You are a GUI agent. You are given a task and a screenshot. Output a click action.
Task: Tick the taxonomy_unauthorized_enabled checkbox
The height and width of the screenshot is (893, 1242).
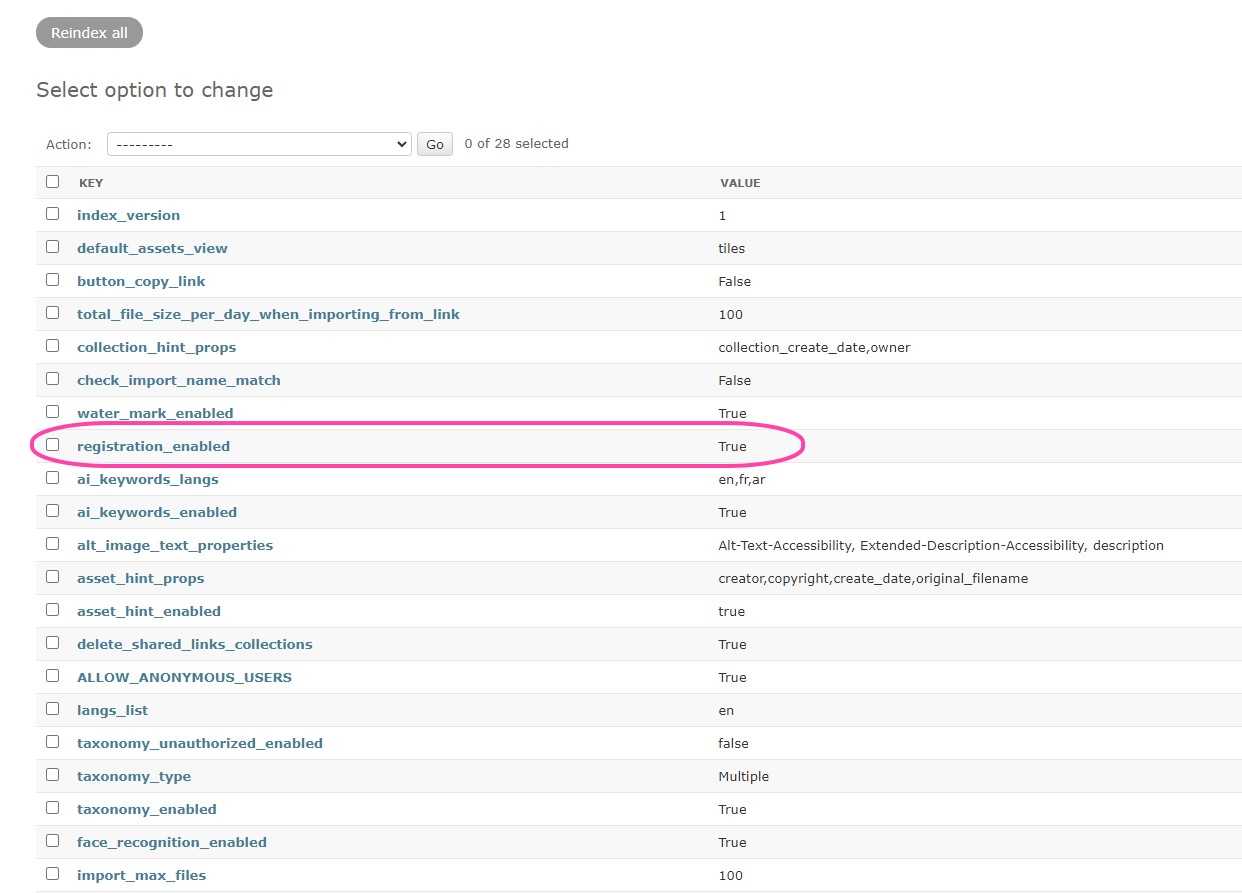52,742
